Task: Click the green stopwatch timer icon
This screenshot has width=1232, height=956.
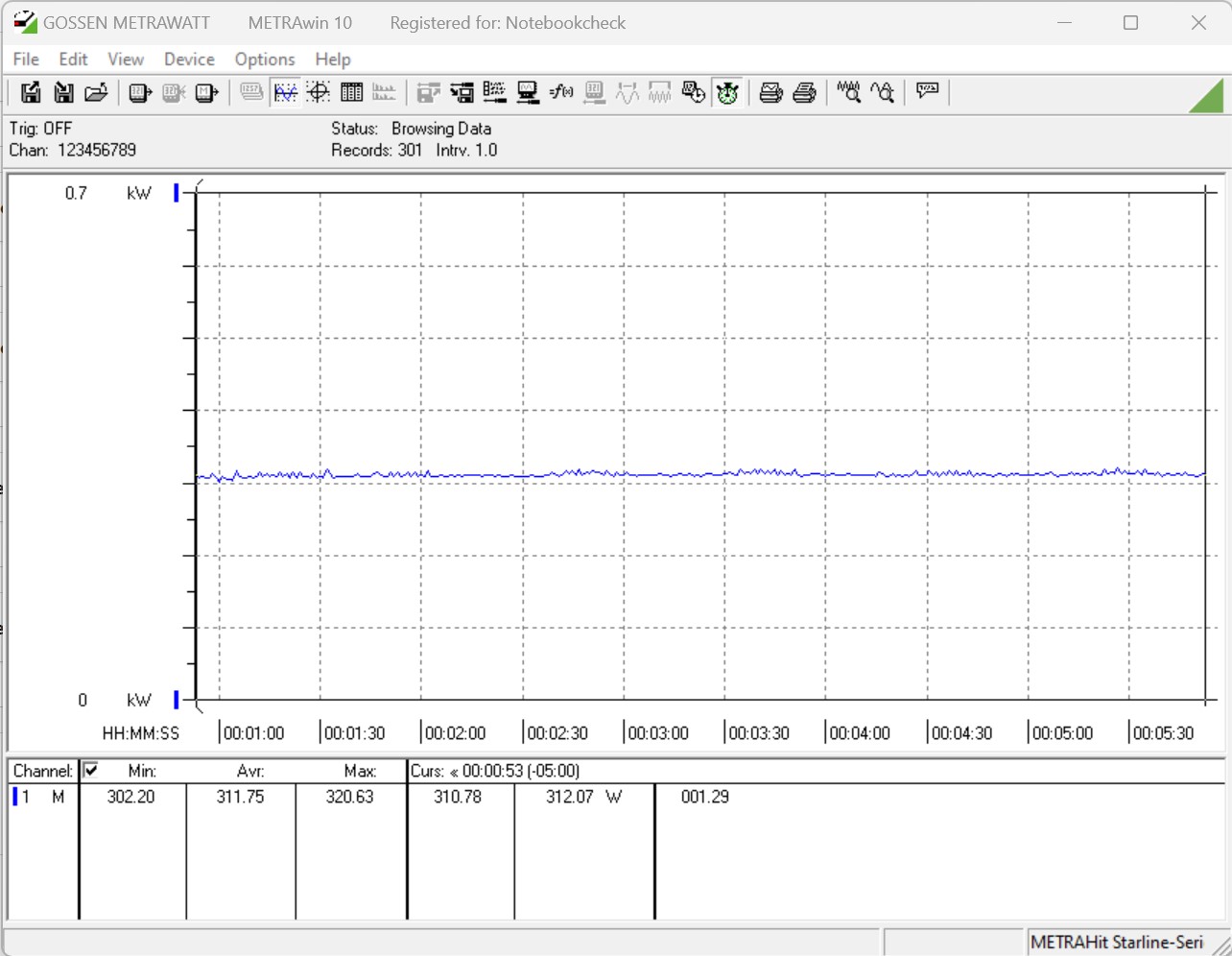Action: point(727,92)
